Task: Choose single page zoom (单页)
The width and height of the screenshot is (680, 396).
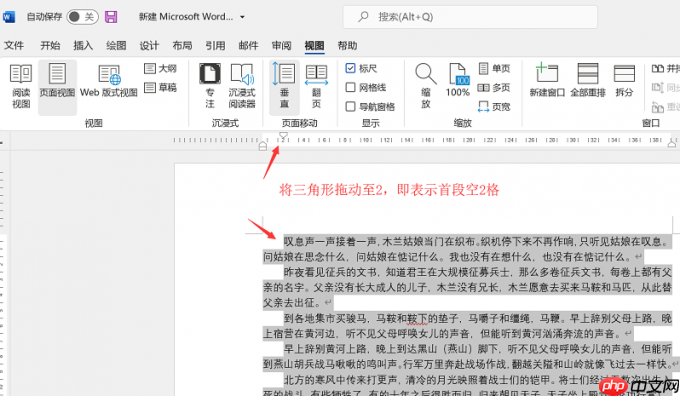Action: click(x=494, y=69)
